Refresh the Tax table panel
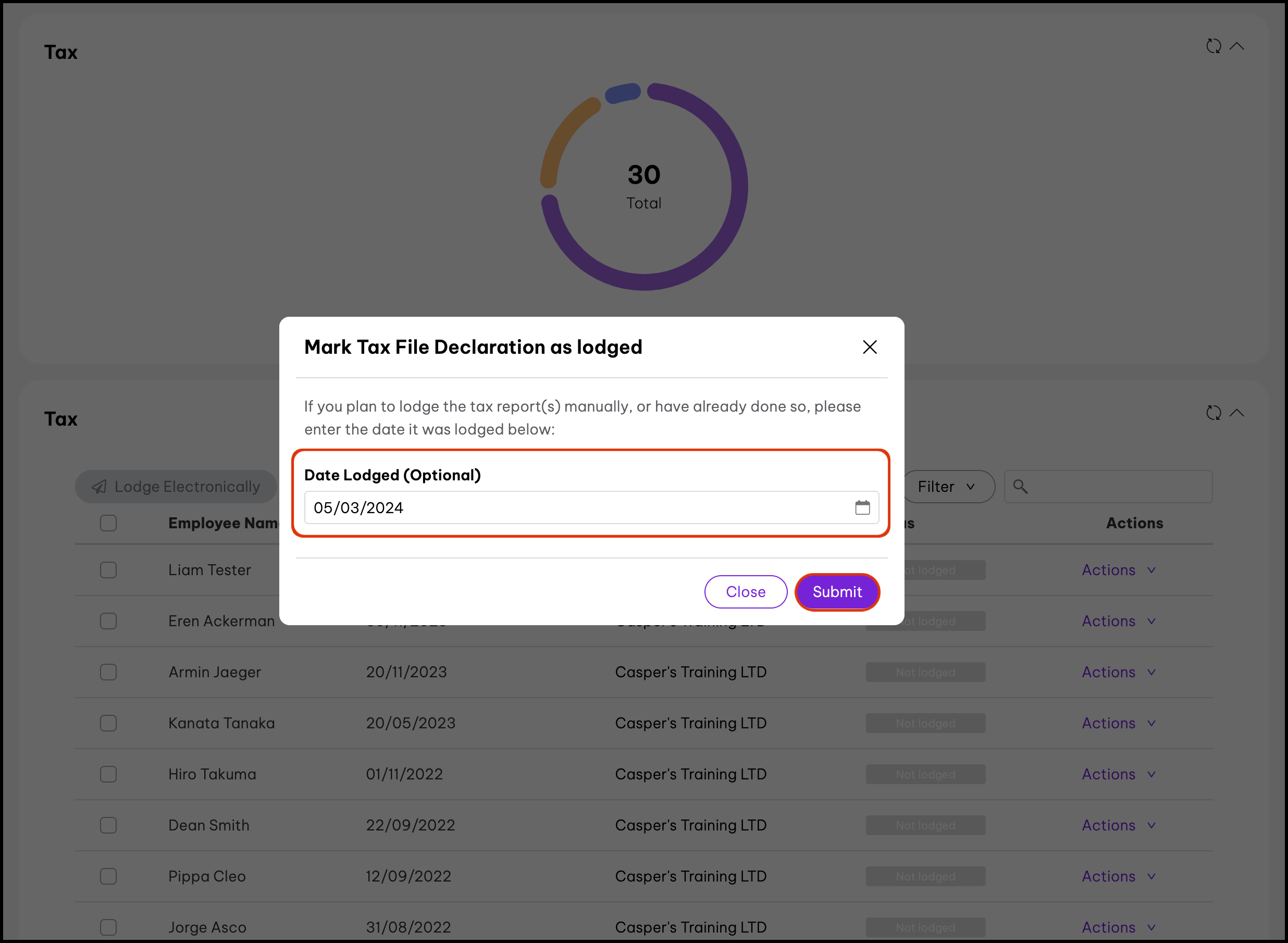Viewport: 1288px width, 943px height. coord(1213,413)
